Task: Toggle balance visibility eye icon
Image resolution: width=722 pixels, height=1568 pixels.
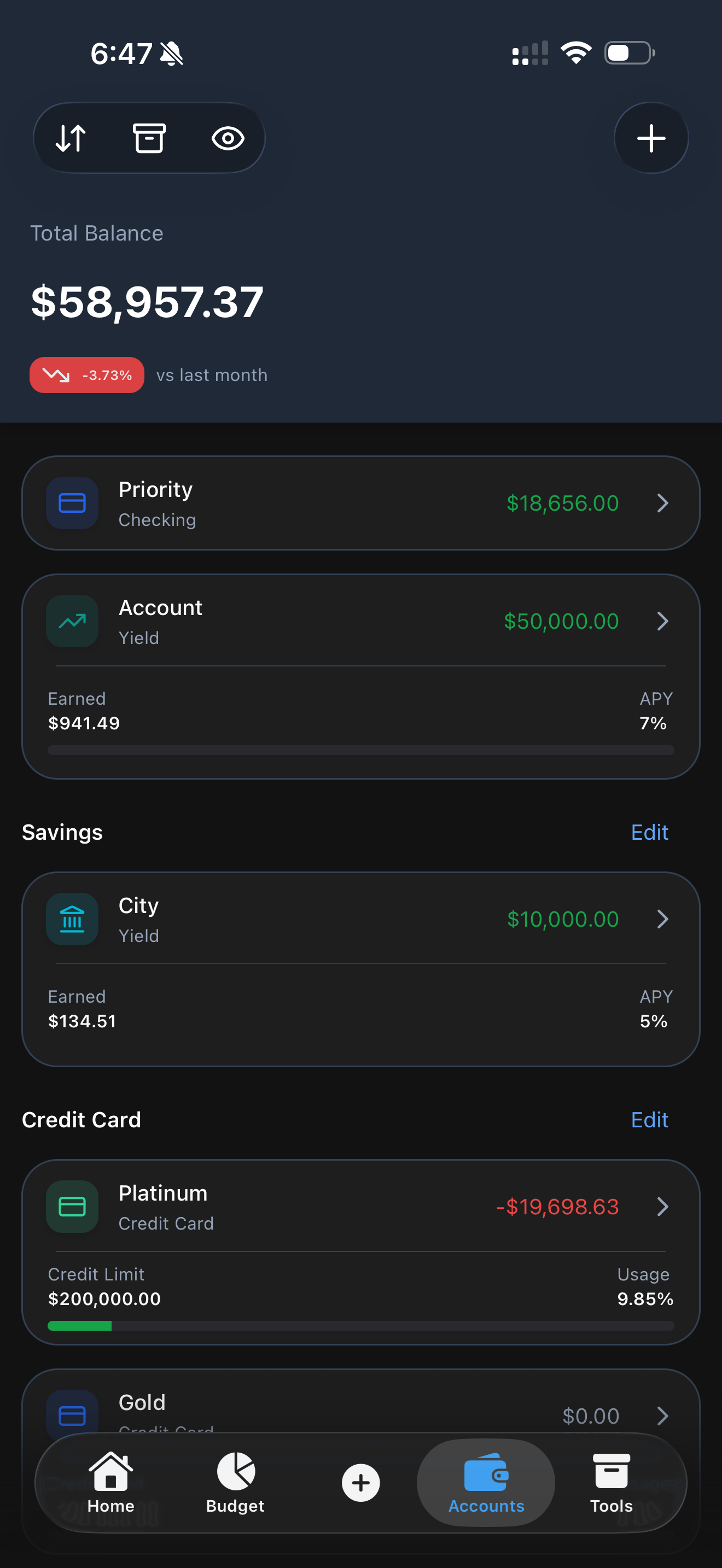Action: pos(228,138)
